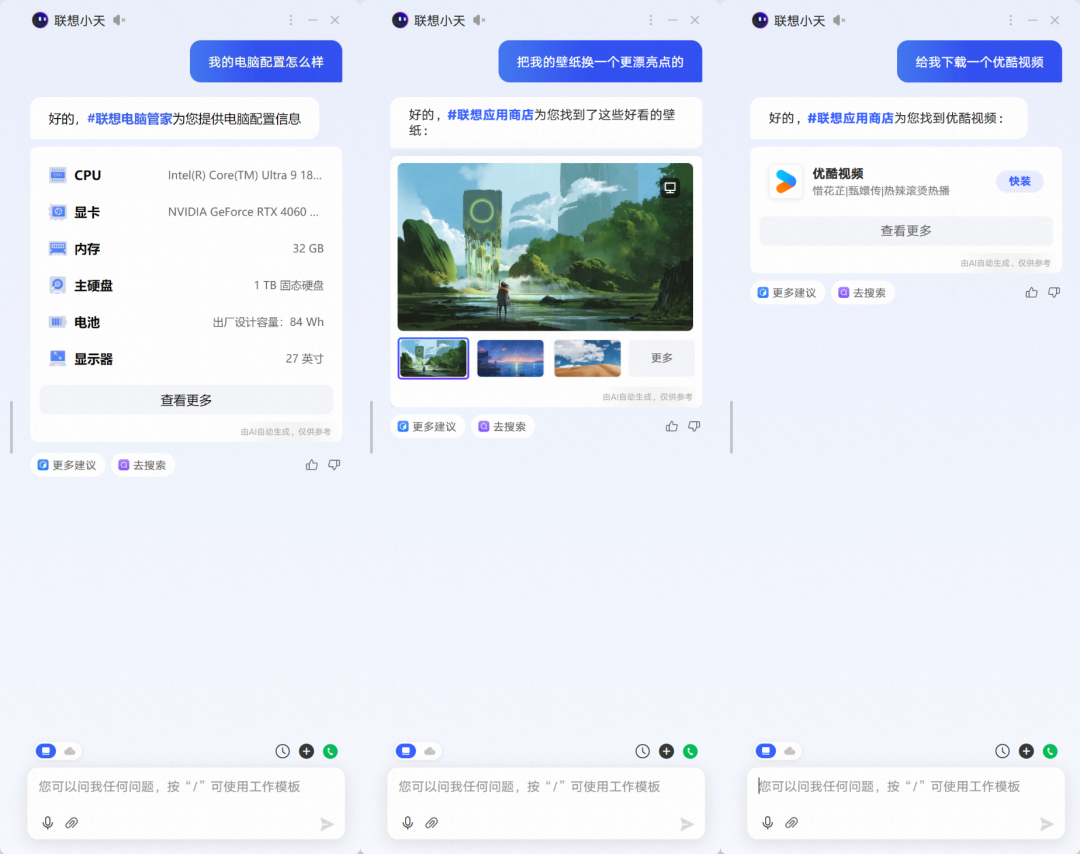1080x854 pixels.
Task: Click the CPU row icon in the configuration card
Action: coord(60,174)
